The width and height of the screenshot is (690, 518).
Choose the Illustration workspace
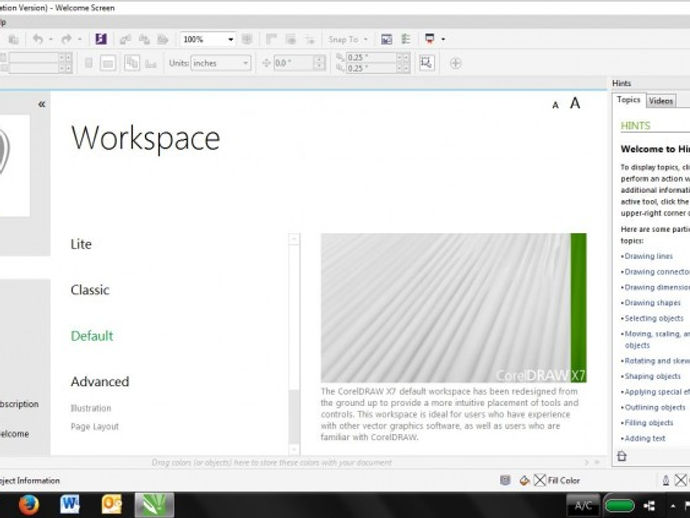(91, 408)
